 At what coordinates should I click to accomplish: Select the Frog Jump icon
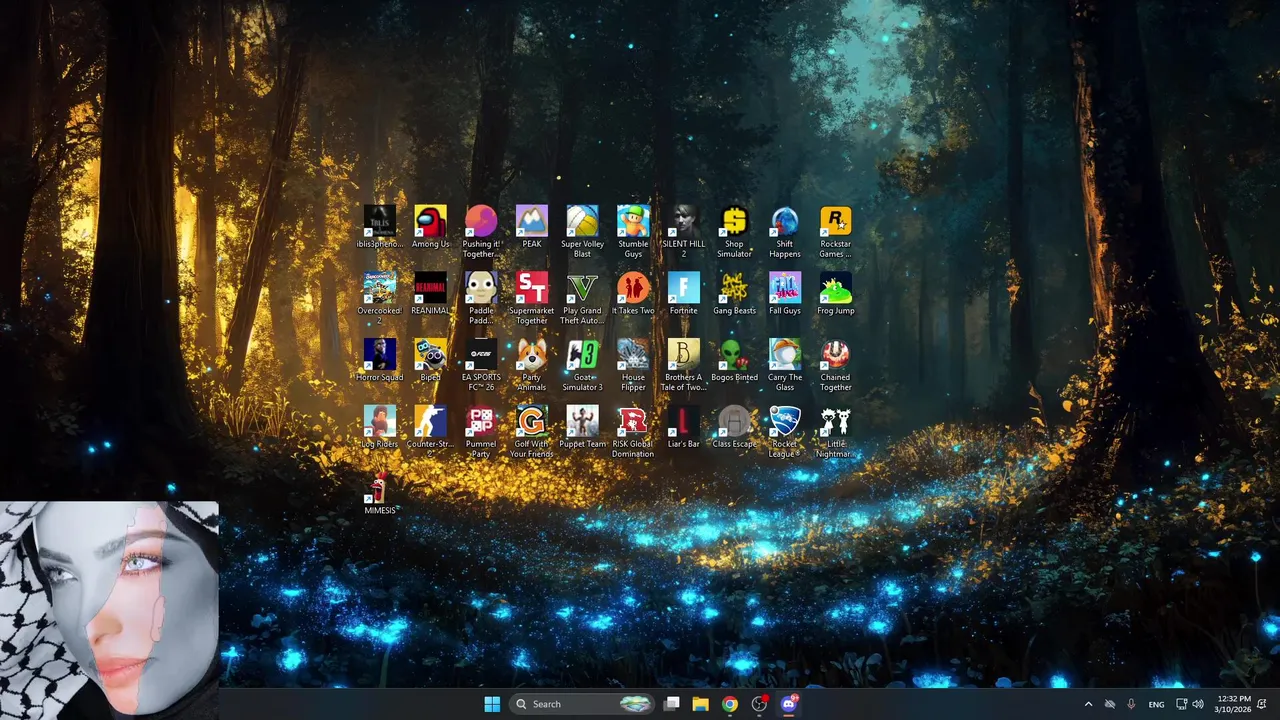(836, 294)
